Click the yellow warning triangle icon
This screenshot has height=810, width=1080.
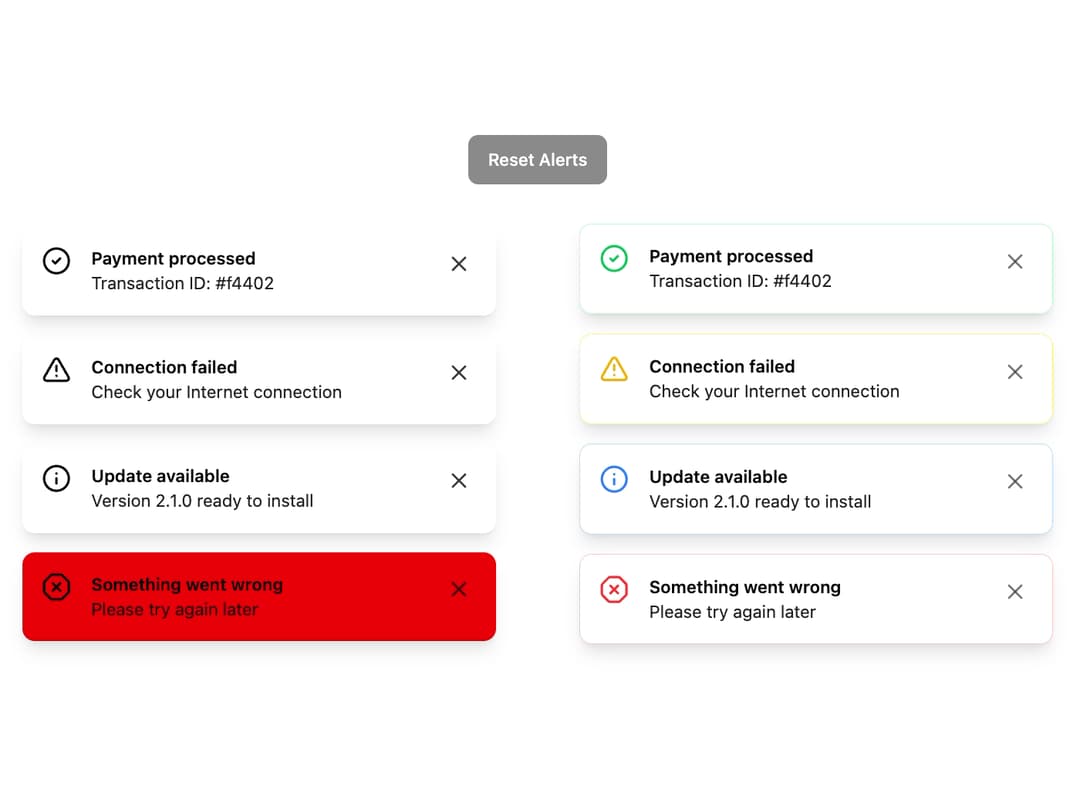(x=614, y=368)
